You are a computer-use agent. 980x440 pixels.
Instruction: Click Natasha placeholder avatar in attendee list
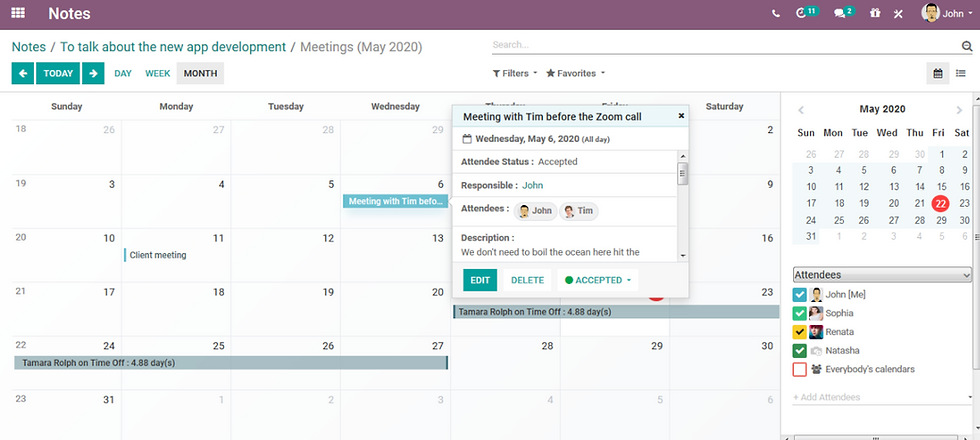(x=816, y=351)
